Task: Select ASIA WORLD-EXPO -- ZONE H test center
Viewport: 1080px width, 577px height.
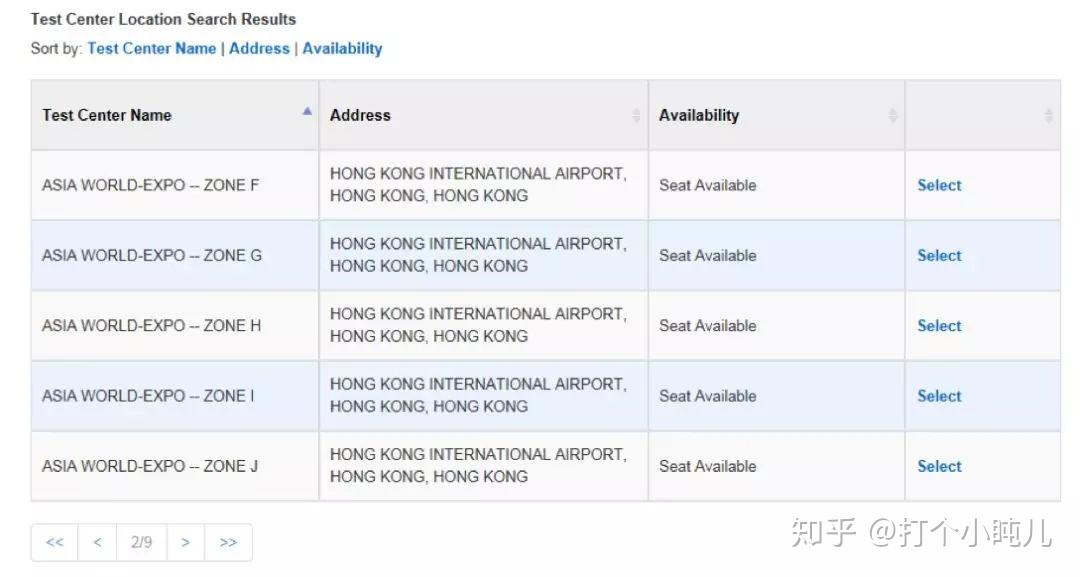Action: pyautogui.click(x=938, y=325)
